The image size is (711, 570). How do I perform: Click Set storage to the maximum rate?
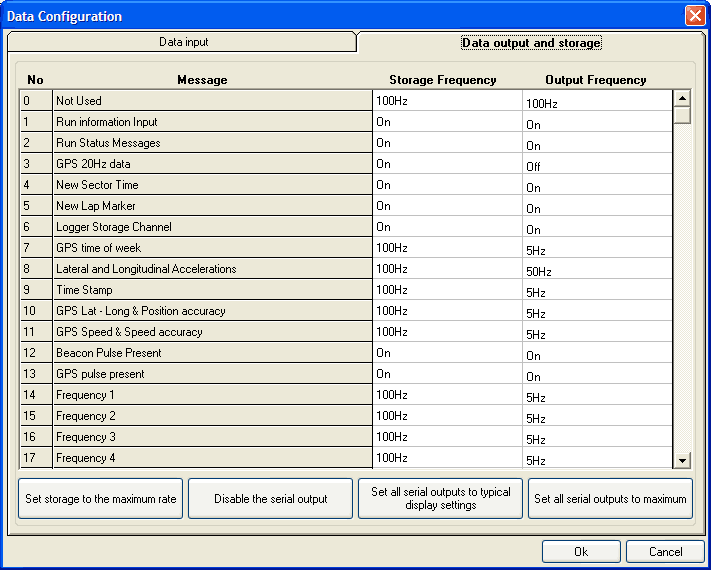click(x=100, y=499)
